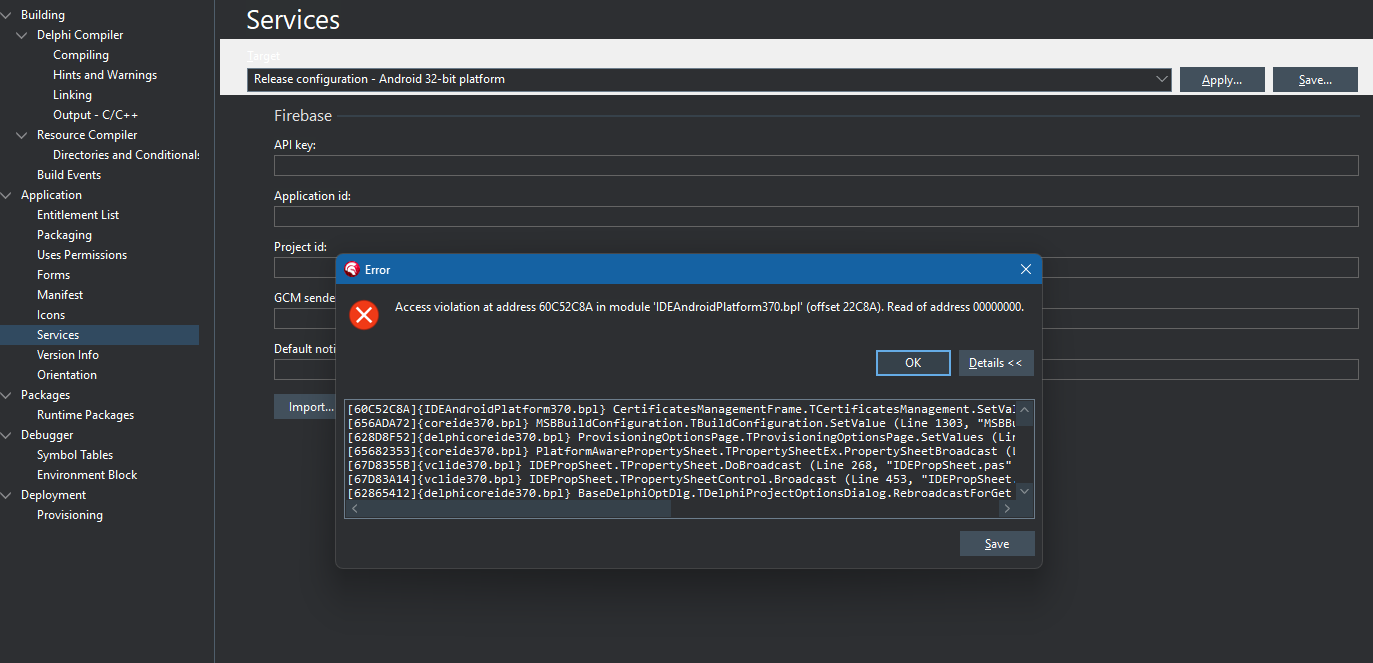This screenshot has height=663, width=1373.
Task: Click stack trace scroll down arrow
Action: 1025,491
